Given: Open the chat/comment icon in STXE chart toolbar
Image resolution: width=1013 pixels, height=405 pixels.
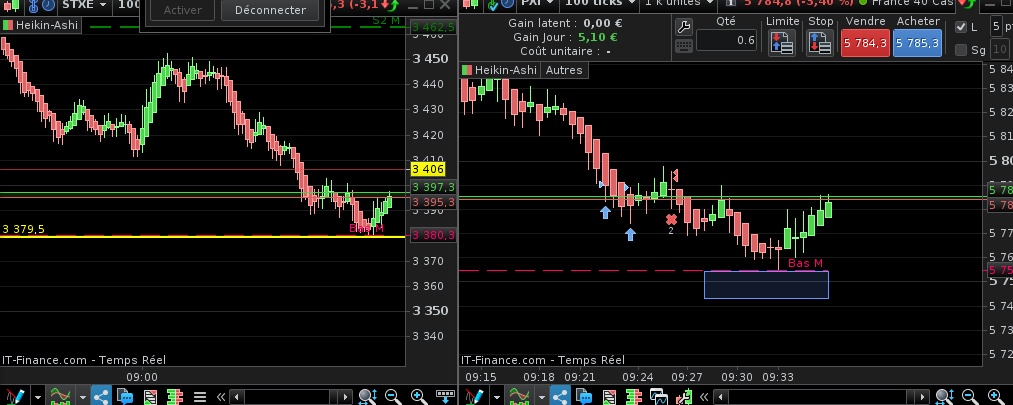Looking at the screenshot, I should click(x=125, y=396).
